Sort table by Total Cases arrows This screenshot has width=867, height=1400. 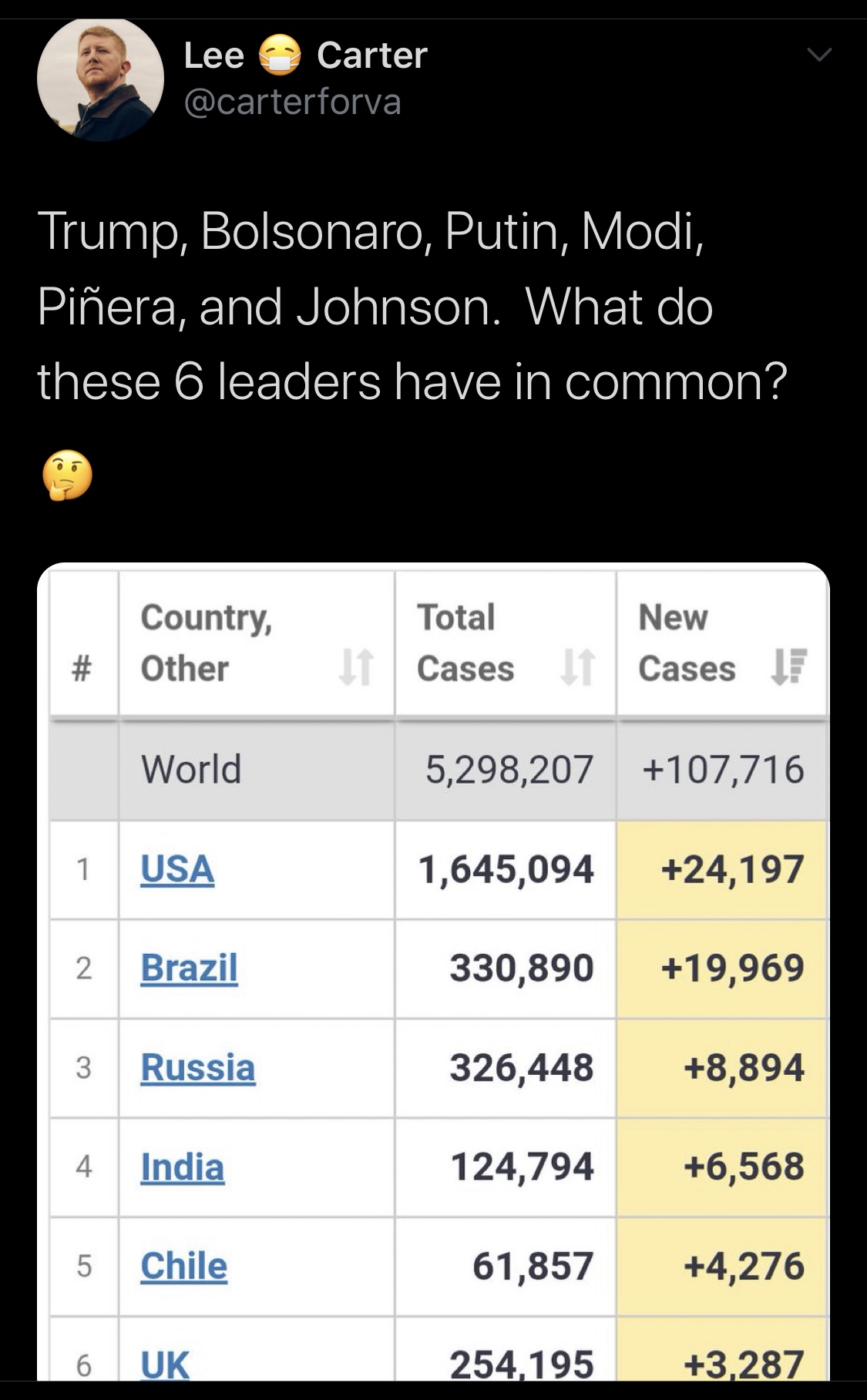click(x=577, y=667)
